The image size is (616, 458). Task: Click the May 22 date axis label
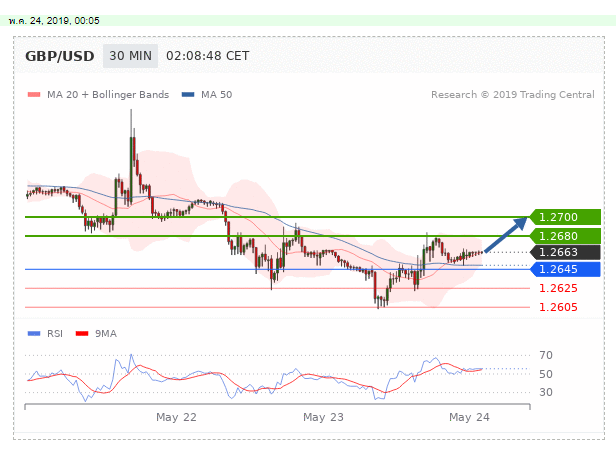(176, 417)
